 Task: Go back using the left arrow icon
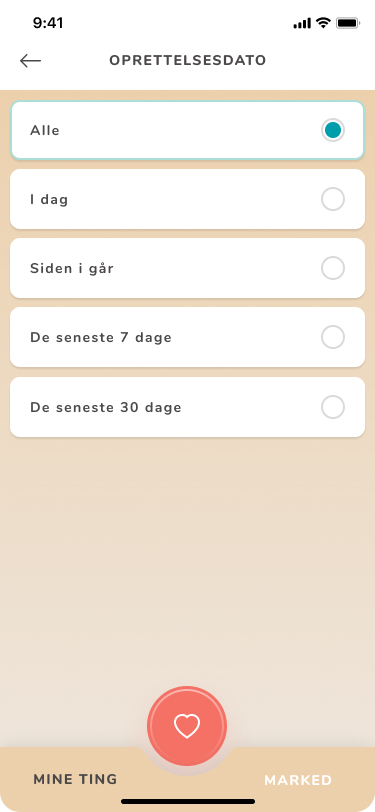pyautogui.click(x=30, y=61)
